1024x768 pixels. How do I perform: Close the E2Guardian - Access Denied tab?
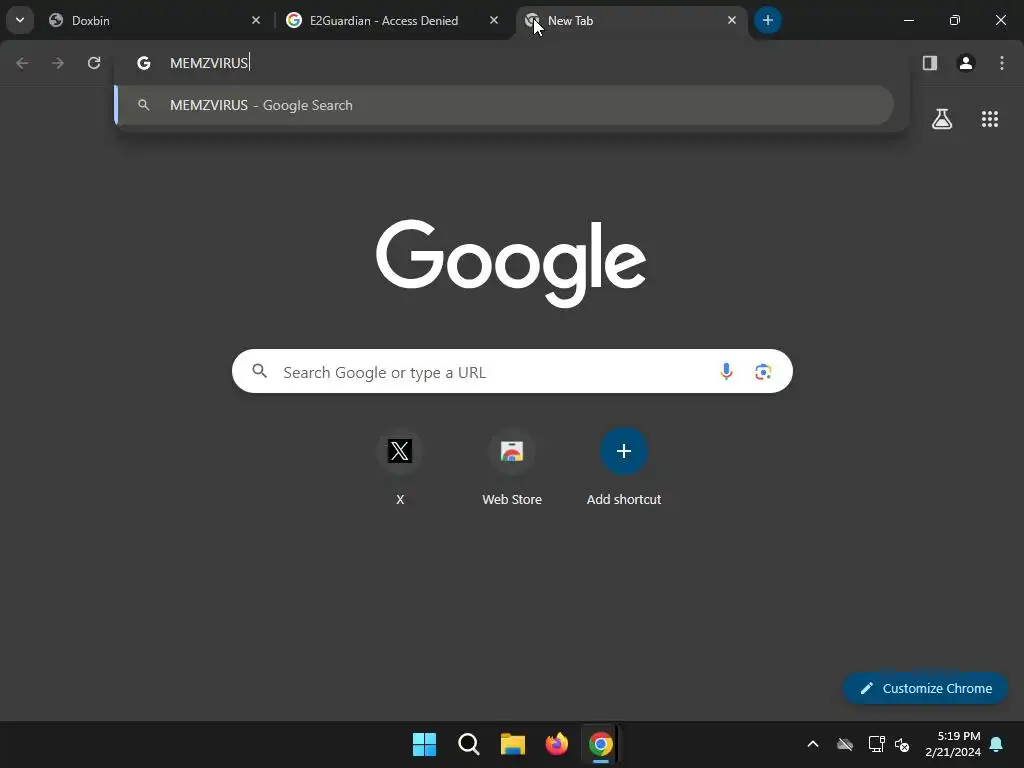pos(494,20)
